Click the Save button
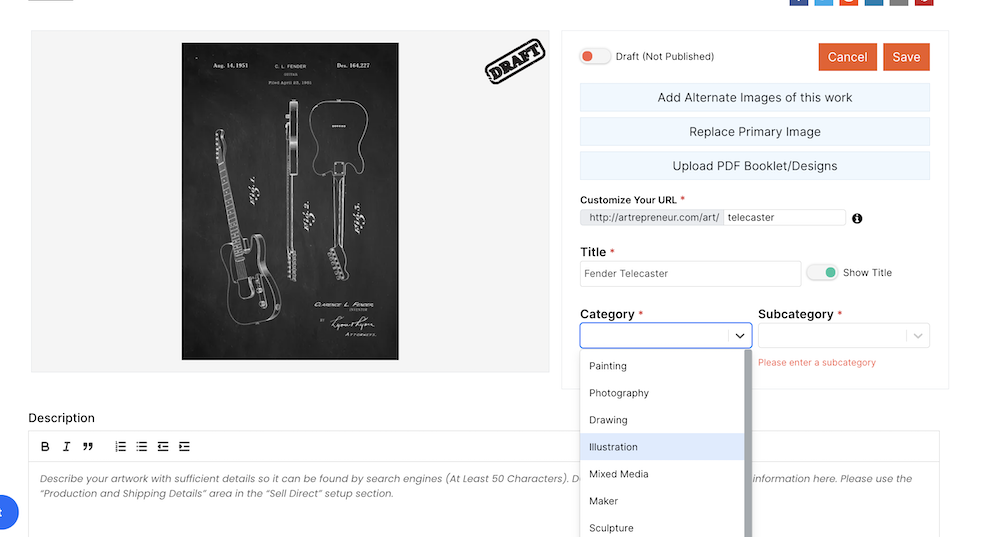Screen dimensions: 1000x537 [906, 57]
